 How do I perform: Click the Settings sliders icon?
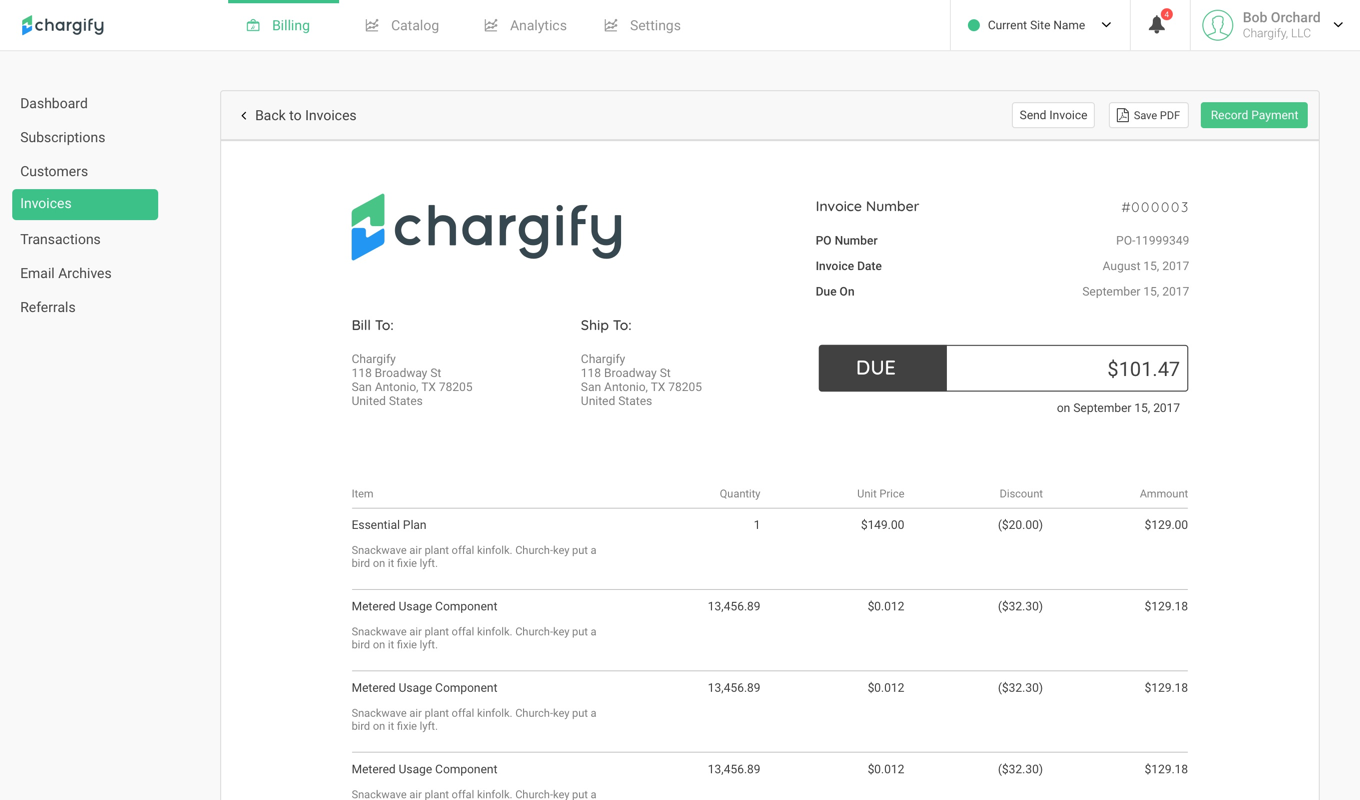tap(611, 24)
